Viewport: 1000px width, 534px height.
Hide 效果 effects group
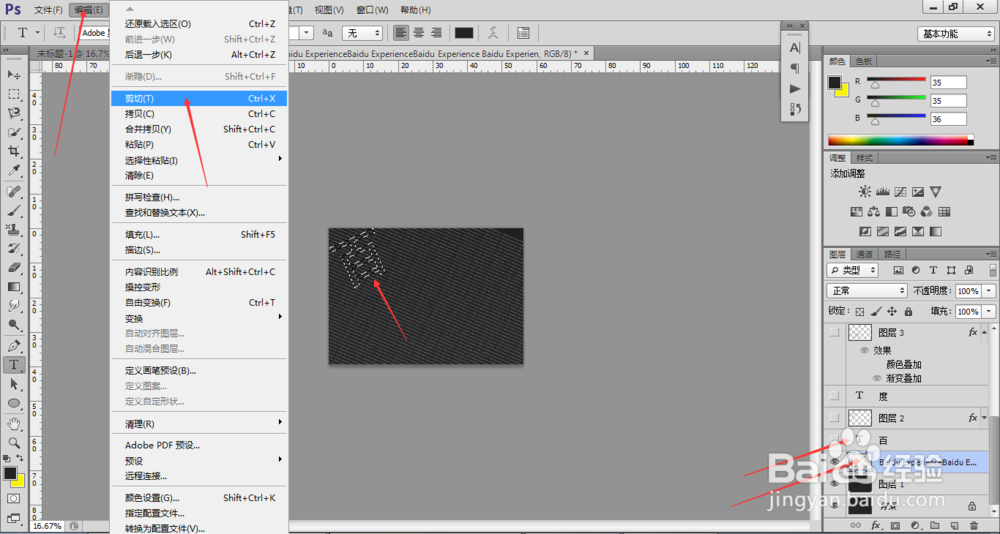[x=864, y=350]
